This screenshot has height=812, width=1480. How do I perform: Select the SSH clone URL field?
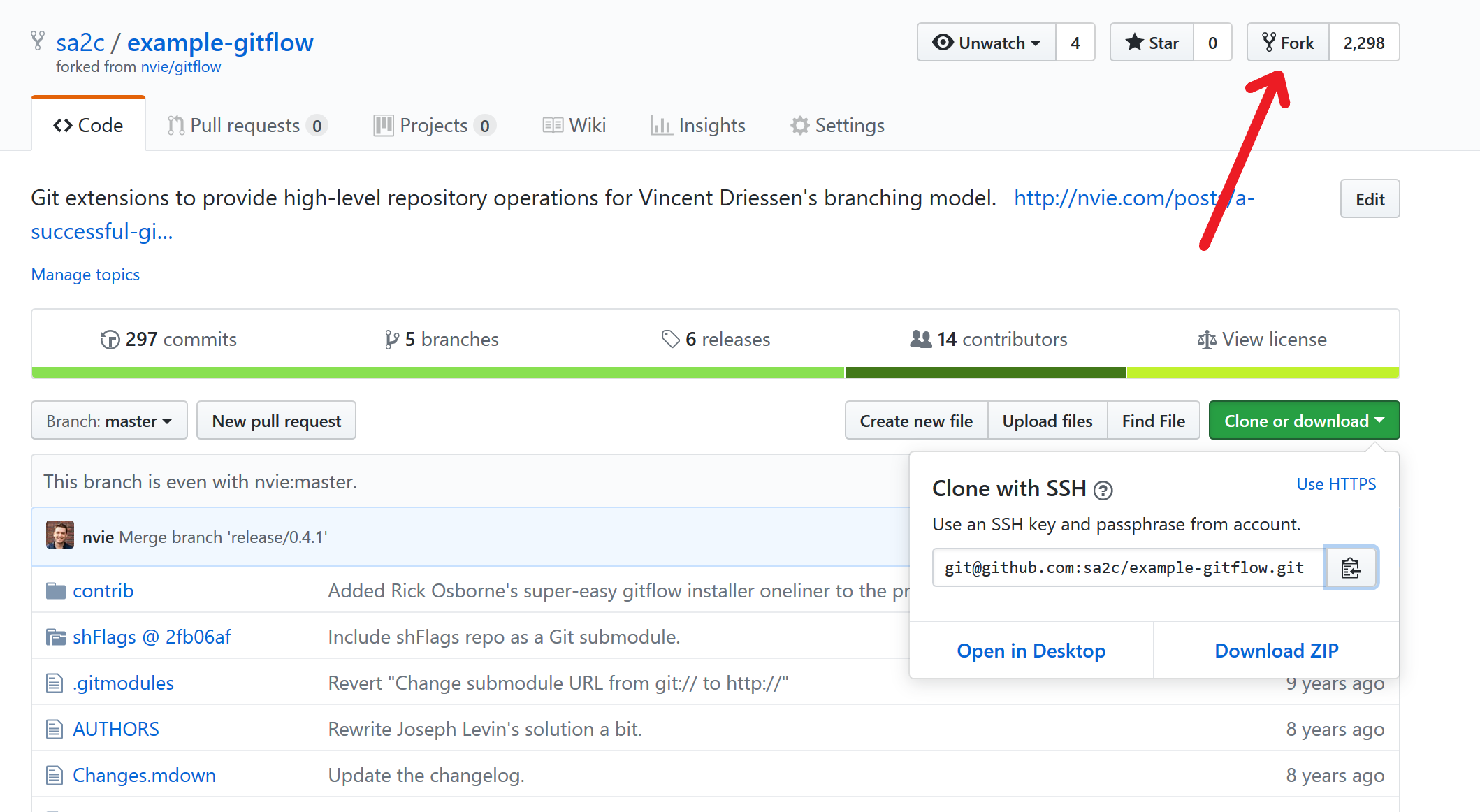coord(1128,567)
